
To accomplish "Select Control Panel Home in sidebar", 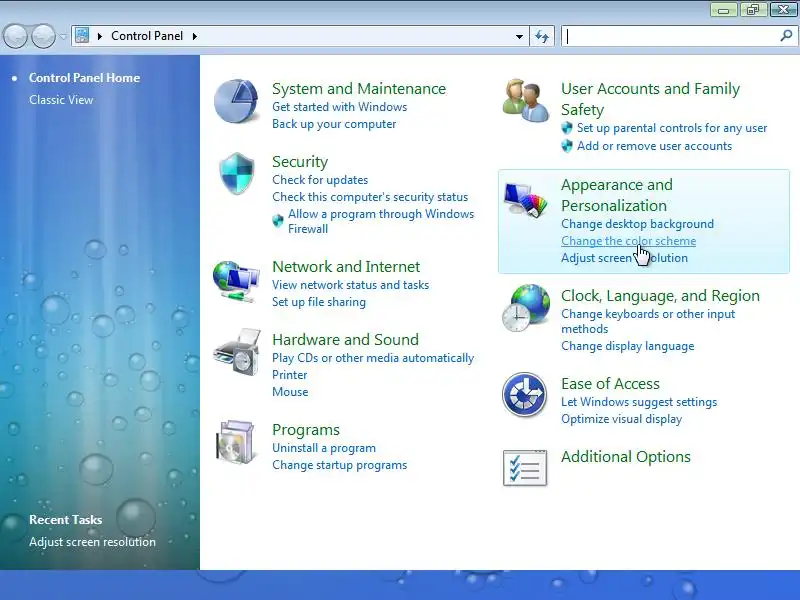I will pyautogui.click(x=84, y=78).
